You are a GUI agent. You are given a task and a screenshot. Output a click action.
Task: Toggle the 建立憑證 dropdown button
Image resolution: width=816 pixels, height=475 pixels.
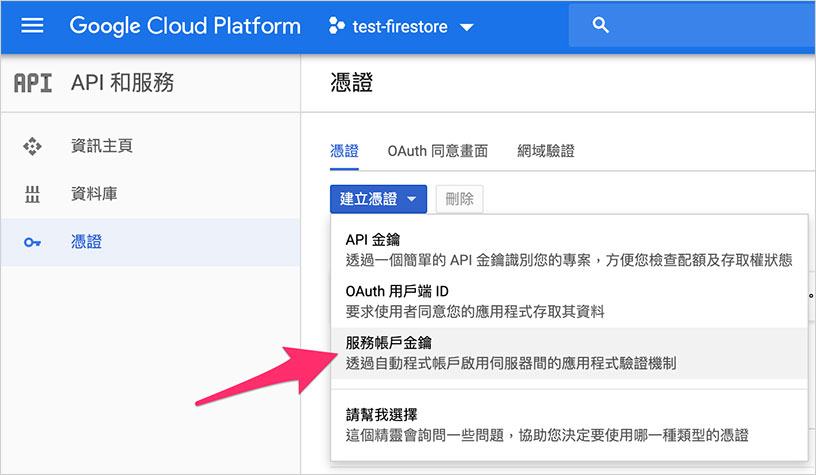coord(379,199)
